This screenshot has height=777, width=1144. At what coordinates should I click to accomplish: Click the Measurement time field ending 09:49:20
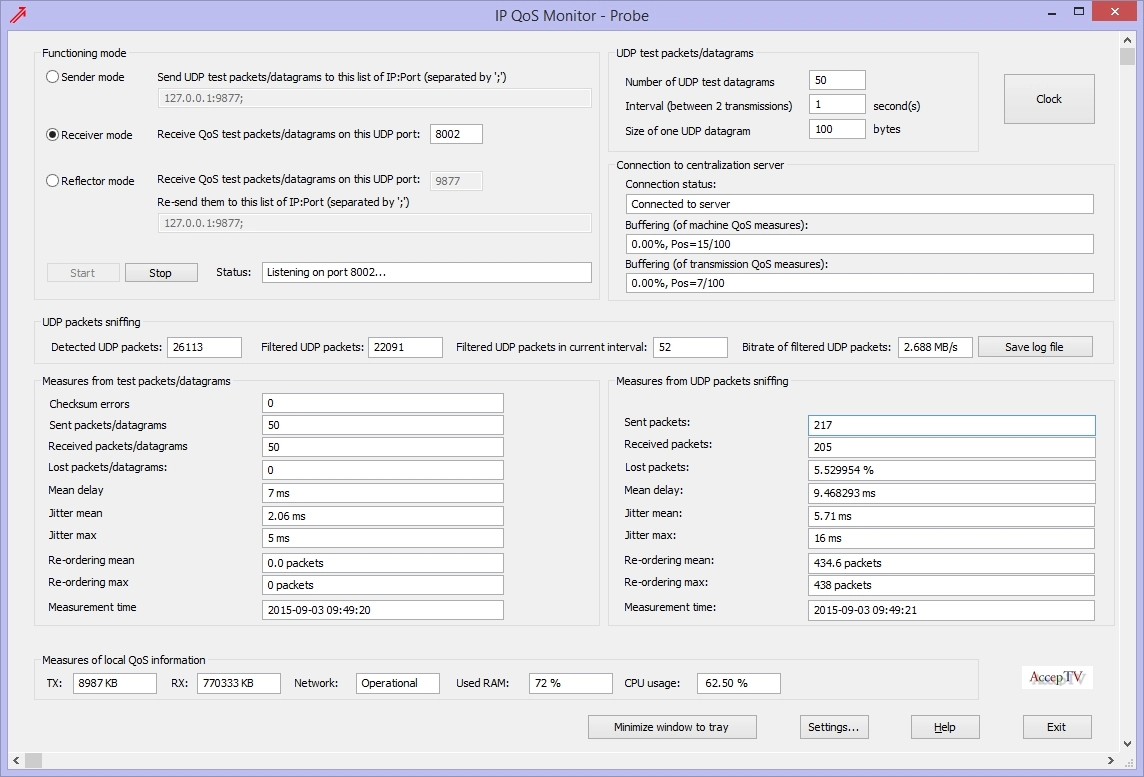coord(383,610)
